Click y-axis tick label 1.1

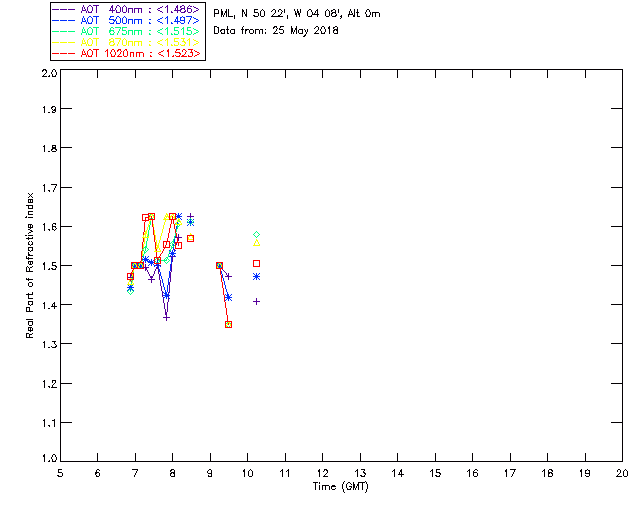click(49, 423)
